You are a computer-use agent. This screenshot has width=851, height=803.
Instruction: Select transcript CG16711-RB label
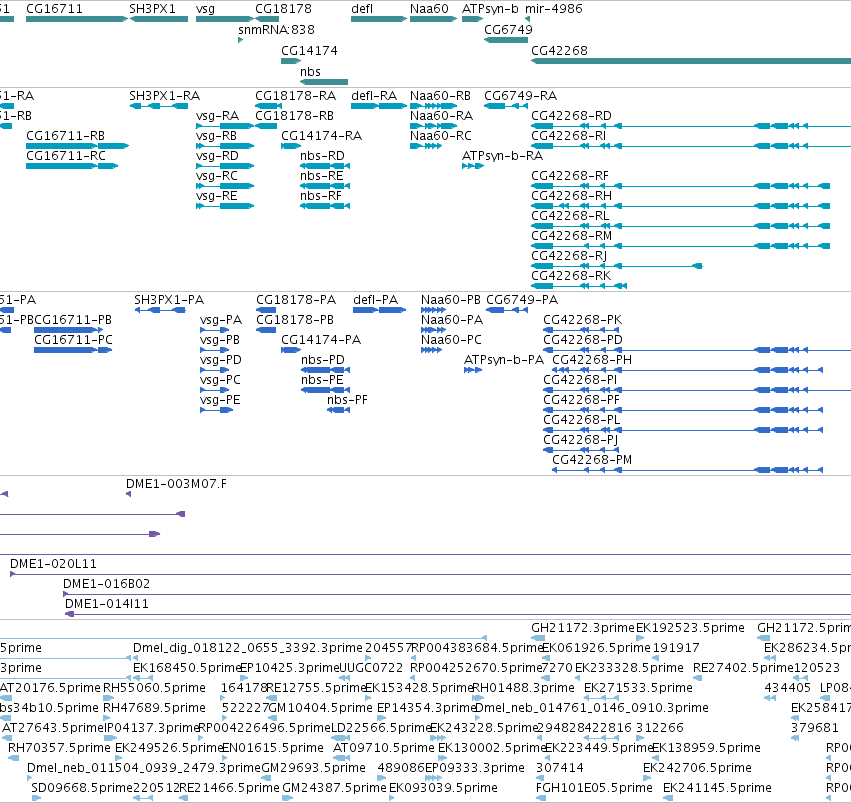[x=66, y=136]
